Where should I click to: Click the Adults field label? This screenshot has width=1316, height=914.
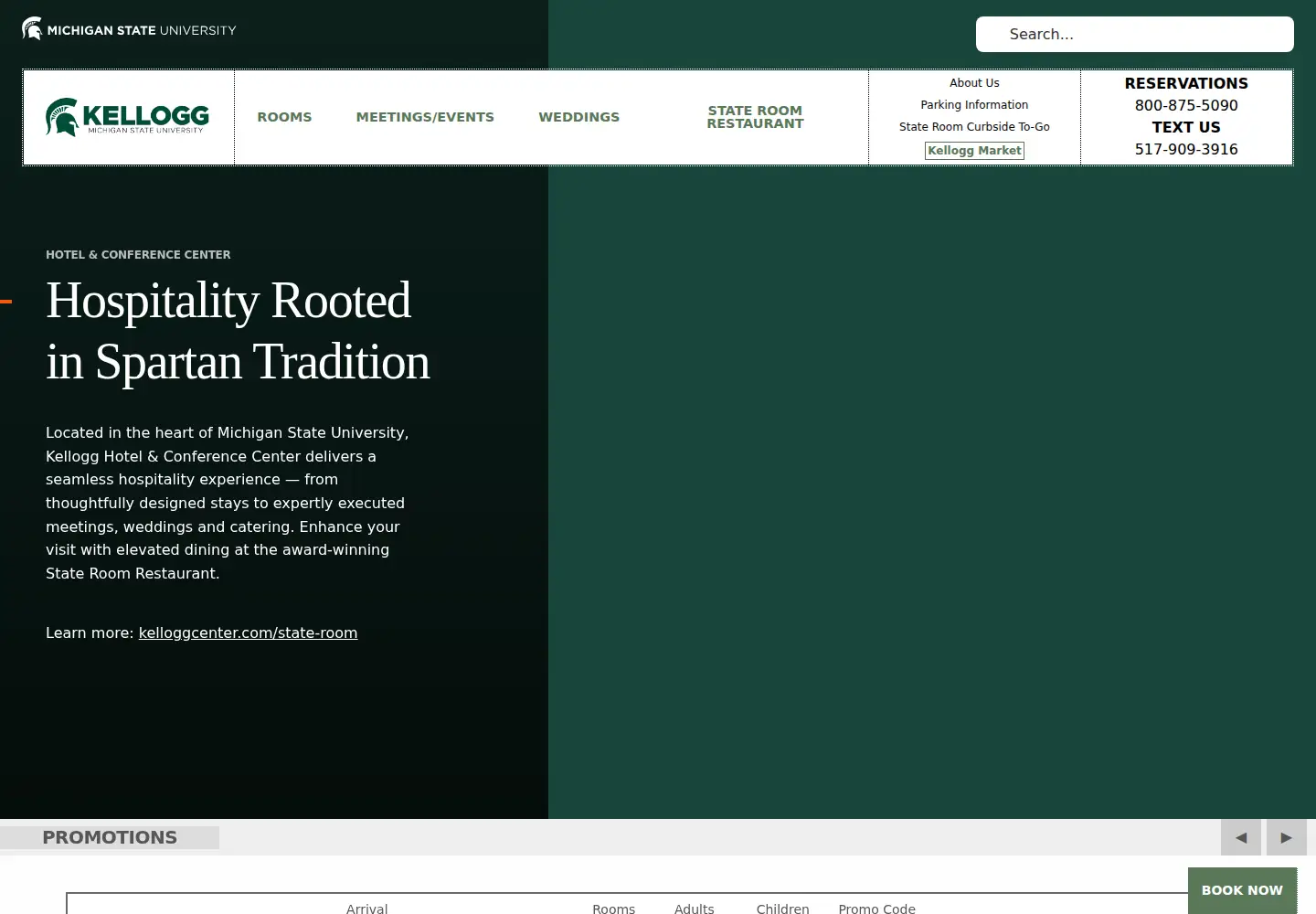click(694, 908)
